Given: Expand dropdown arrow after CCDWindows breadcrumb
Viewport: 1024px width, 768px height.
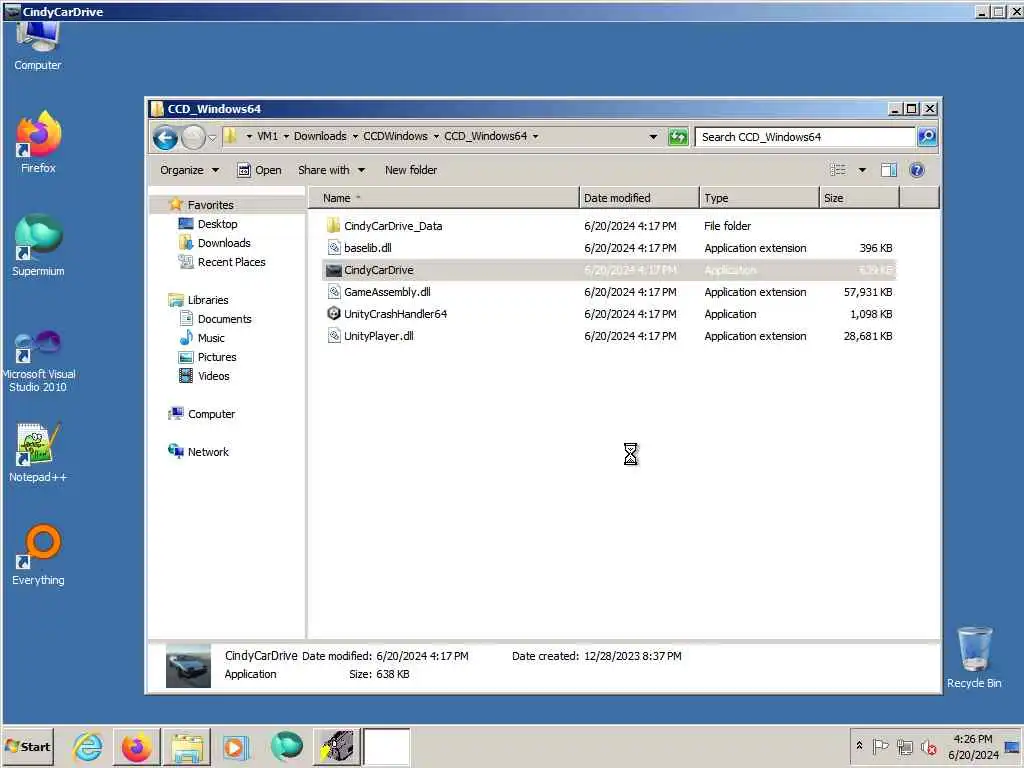Looking at the screenshot, I should [x=436, y=136].
